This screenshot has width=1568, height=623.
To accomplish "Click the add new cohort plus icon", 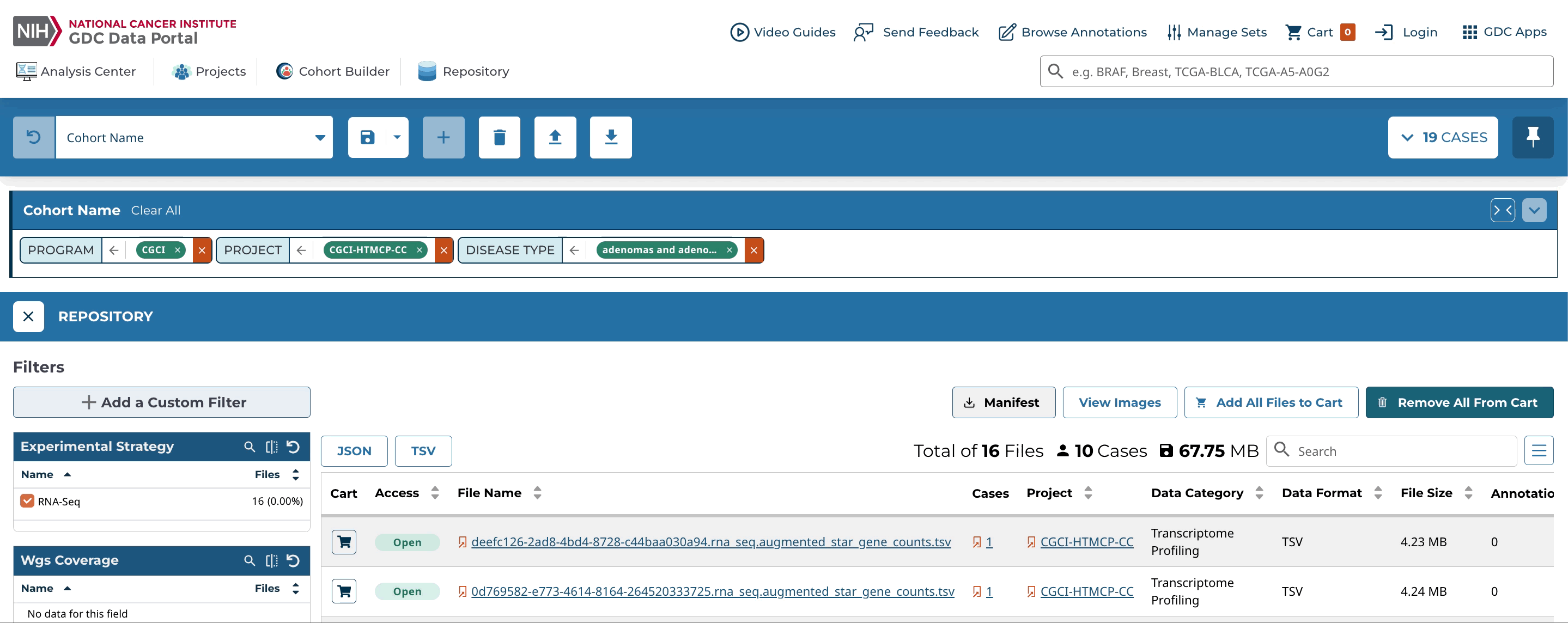I will (443, 137).
